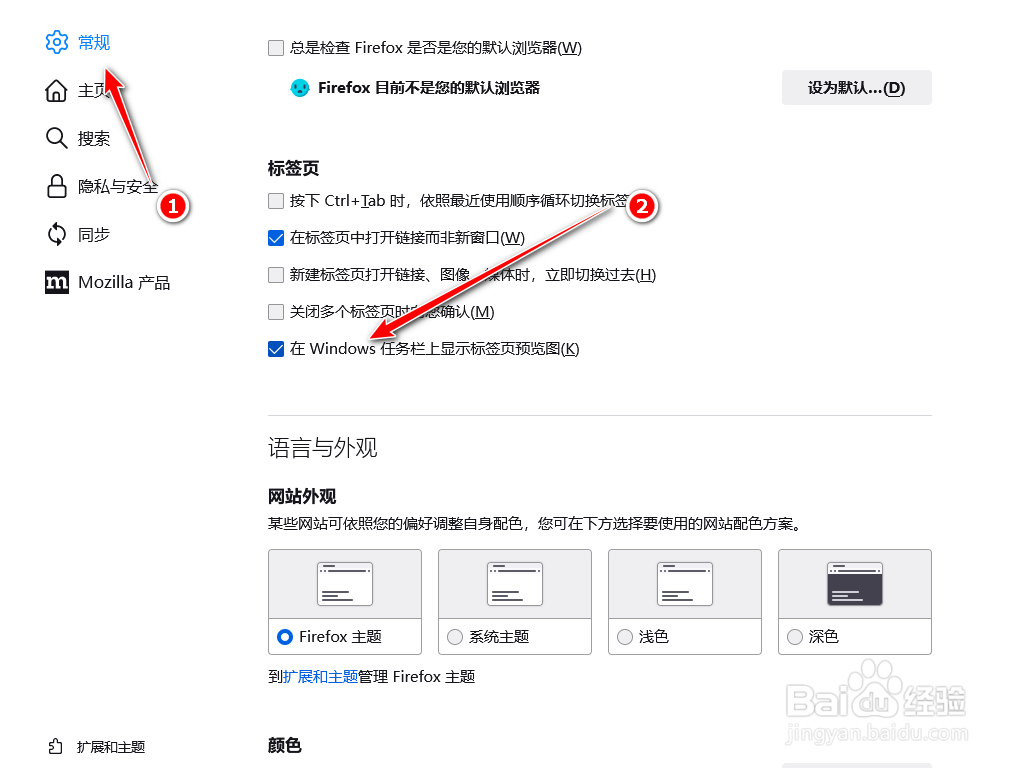Click the Make Default button
Image resolution: width=1024 pixels, height=768 pixels.
coord(856,88)
